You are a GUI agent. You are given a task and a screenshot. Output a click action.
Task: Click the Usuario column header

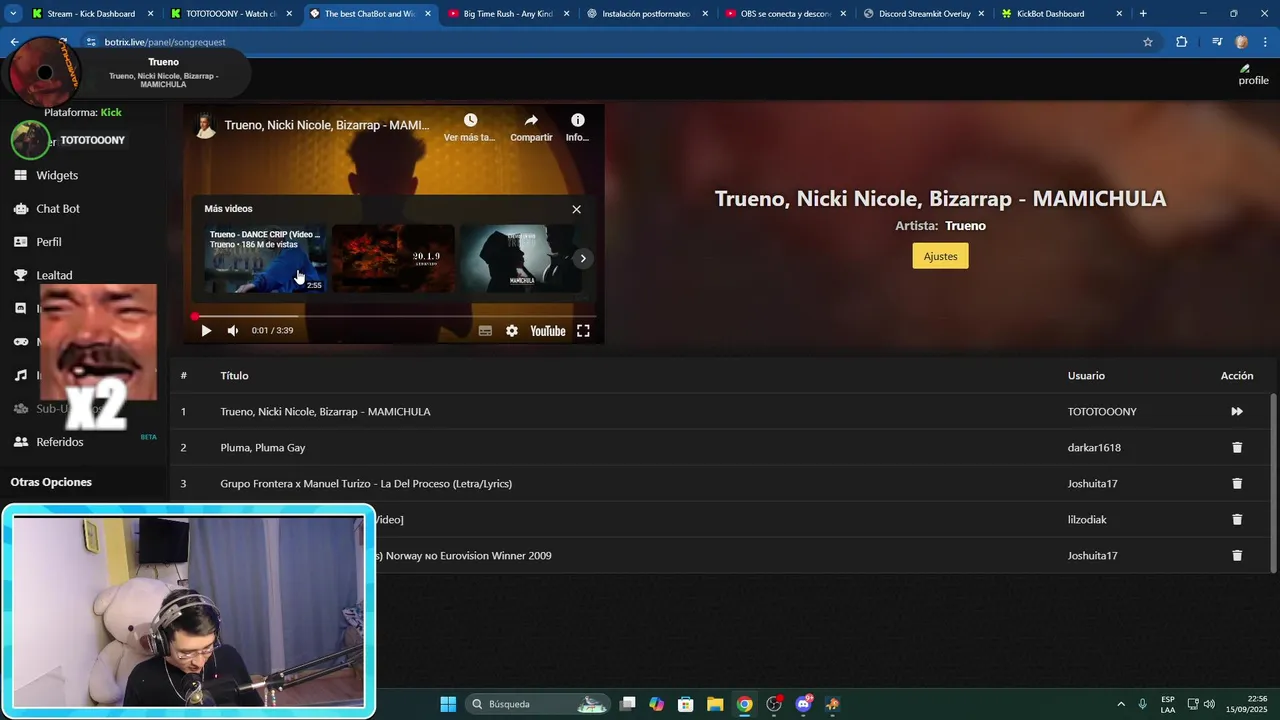[1086, 375]
